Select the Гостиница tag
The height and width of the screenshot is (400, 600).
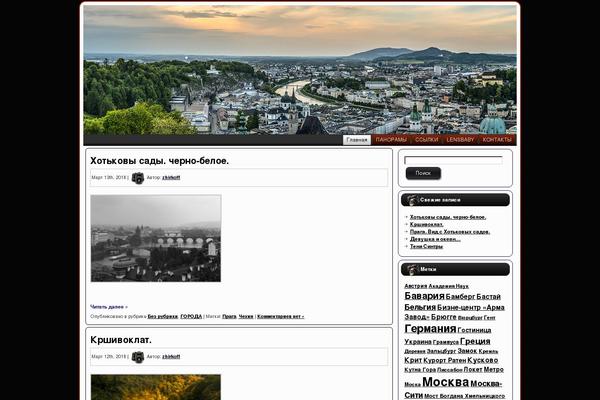[474, 330]
